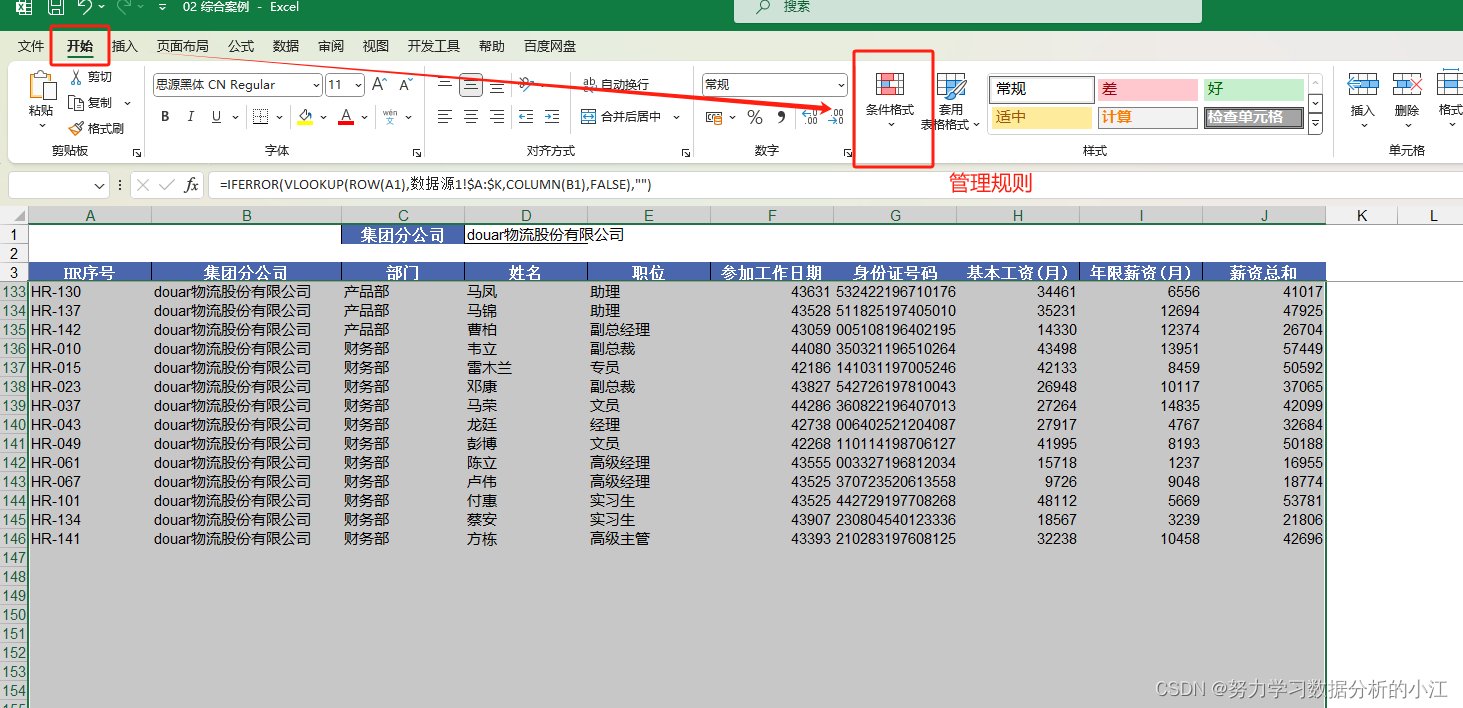Click the Copy (复制) button
1463x708 pixels.
tap(91, 103)
